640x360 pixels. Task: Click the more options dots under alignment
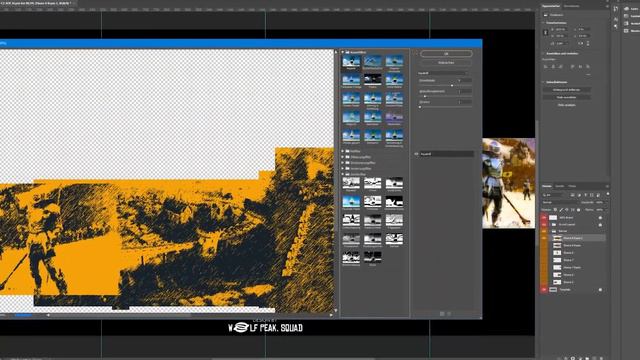point(588,75)
